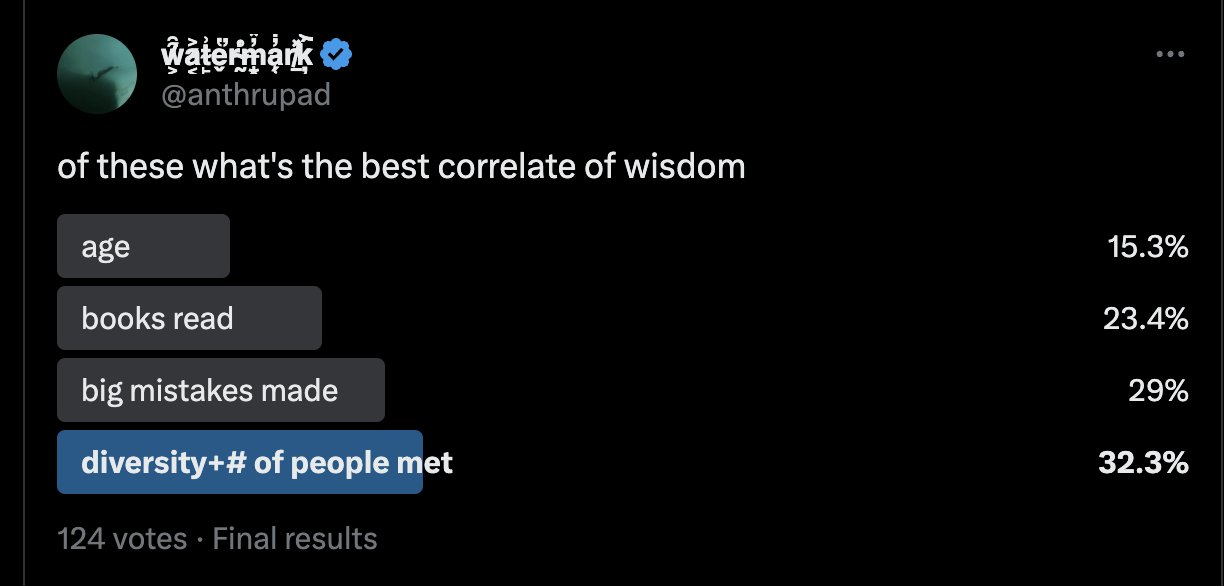Click the 23.4% result for books read
This screenshot has height=586, width=1224.
point(1145,319)
